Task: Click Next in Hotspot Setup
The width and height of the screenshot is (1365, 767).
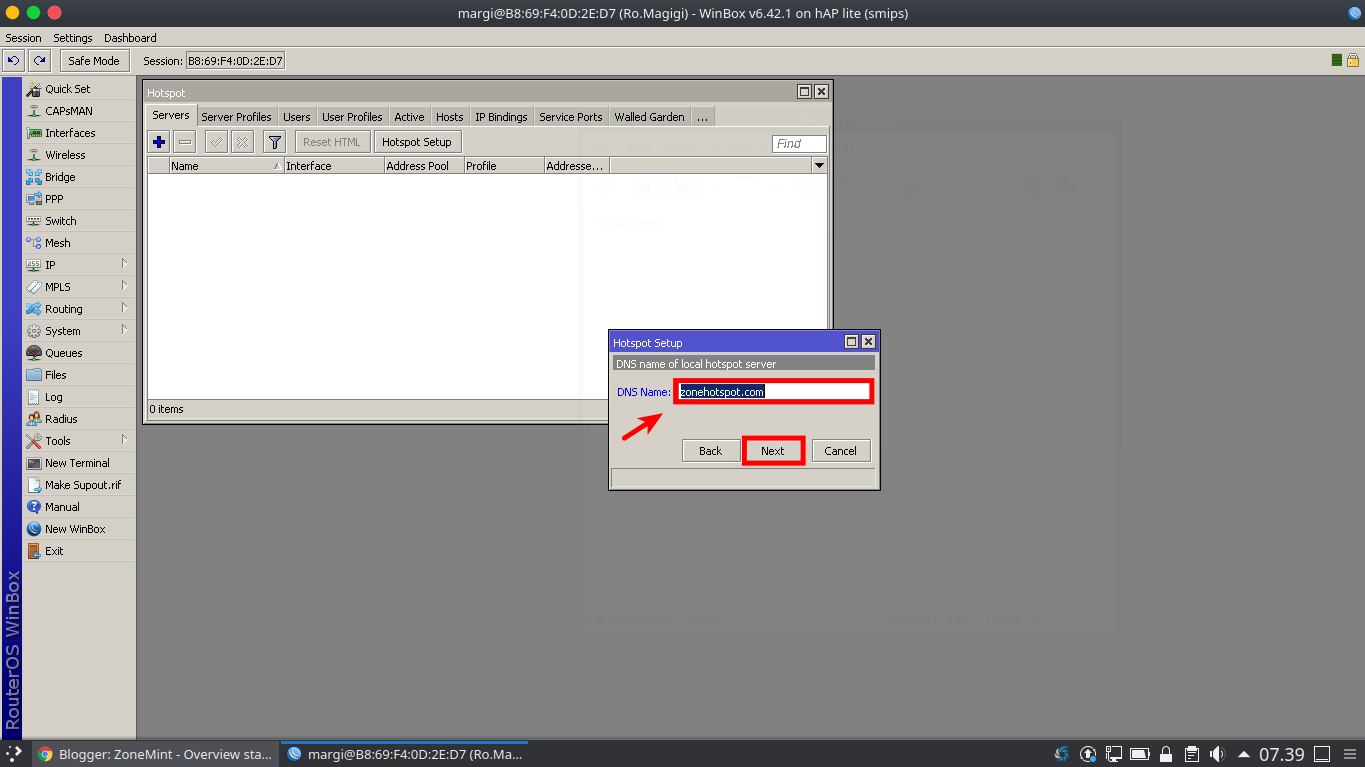Action: click(773, 451)
